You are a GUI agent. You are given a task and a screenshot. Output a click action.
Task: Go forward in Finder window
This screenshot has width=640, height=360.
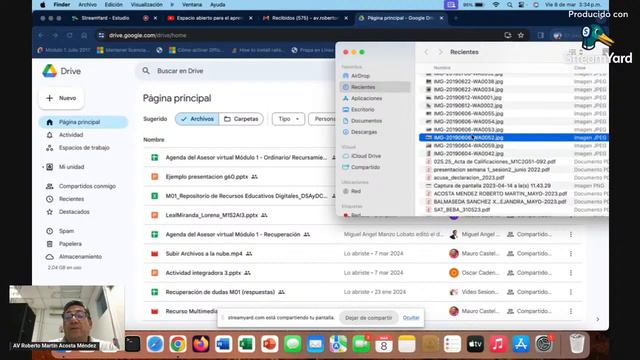(x=440, y=52)
